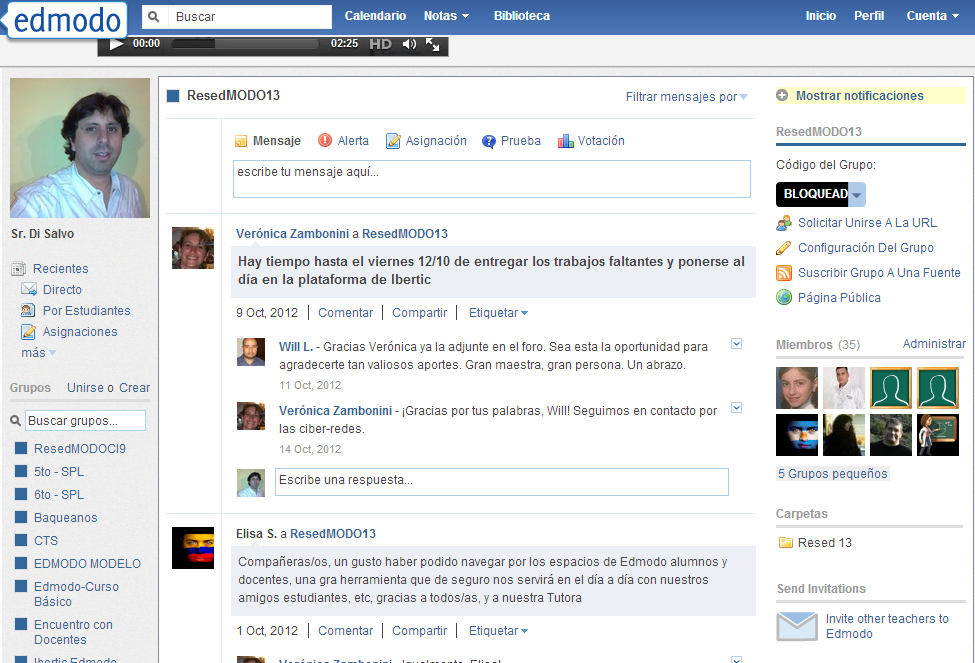The image size is (975, 663).
Task: Click Mostrar notificaciones plus icon
Action: (782, 95)
